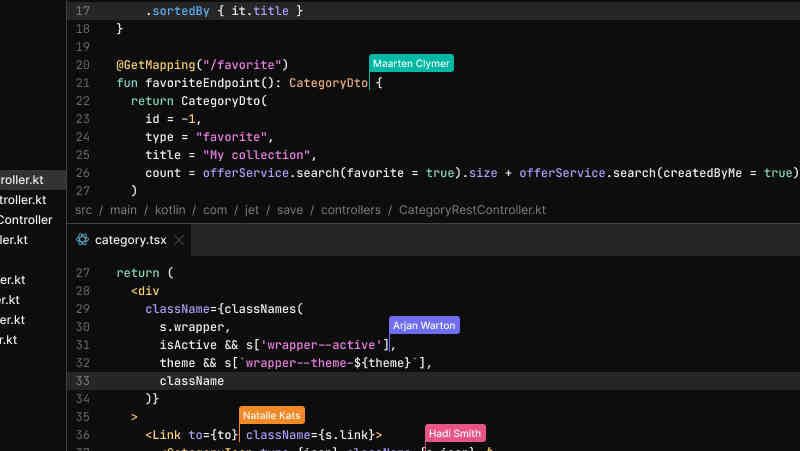Select 'src' in the breadcrumb path
800x451 pixels.
[83, 210]
